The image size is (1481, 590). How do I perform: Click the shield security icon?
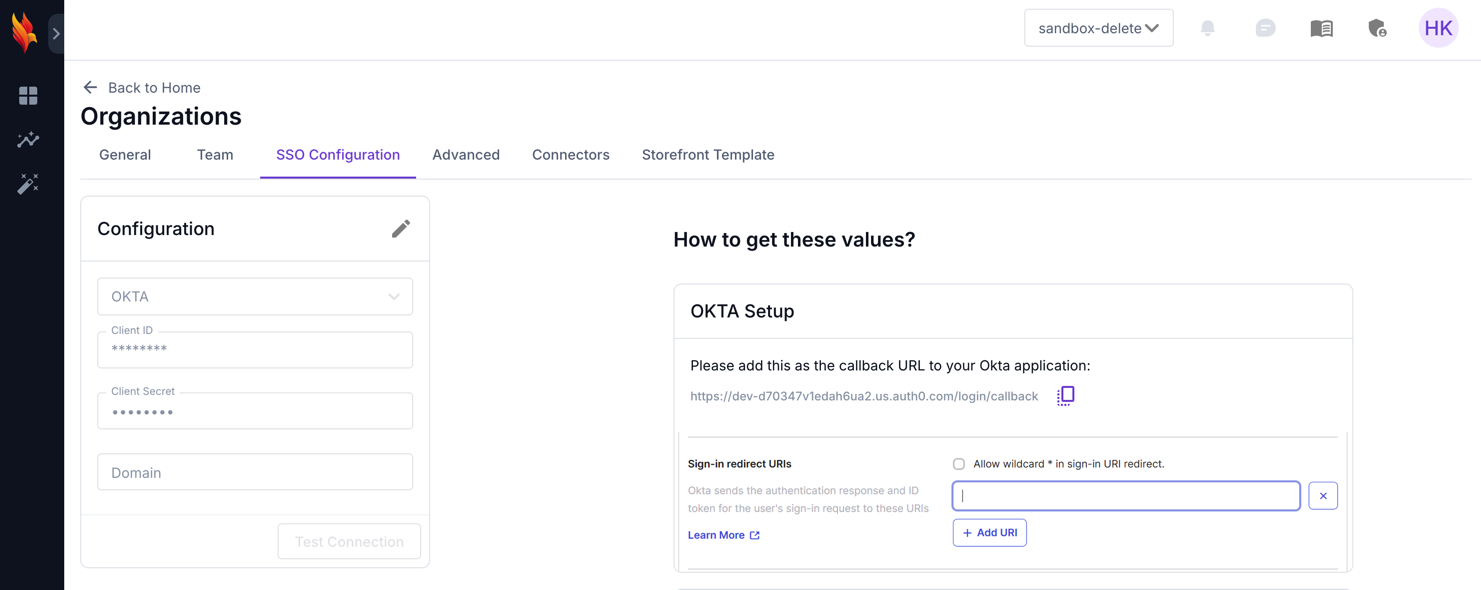point(1377,28)
